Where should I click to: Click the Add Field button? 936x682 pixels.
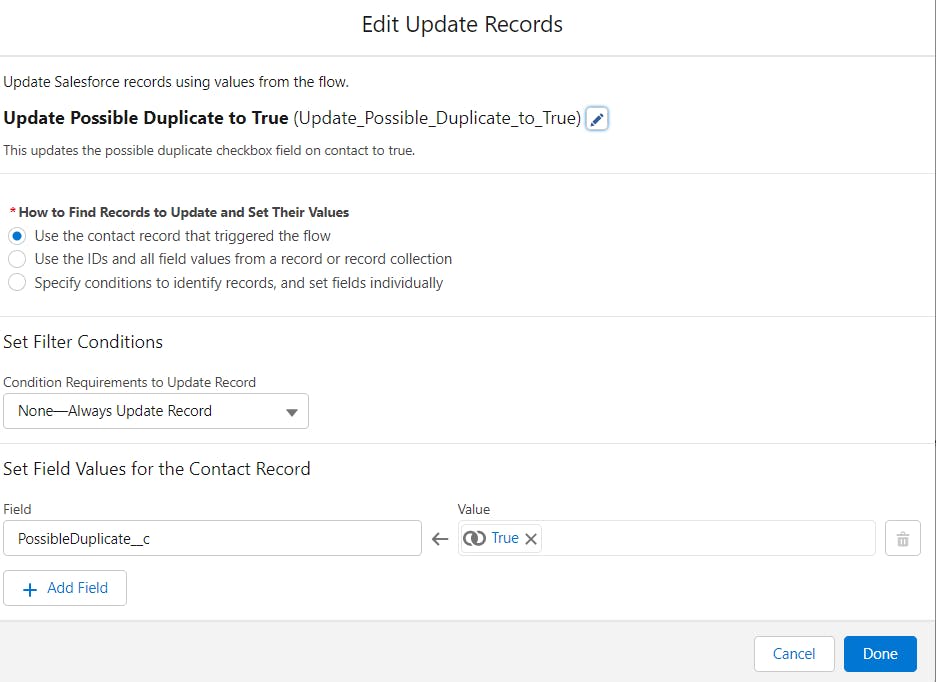64,588
